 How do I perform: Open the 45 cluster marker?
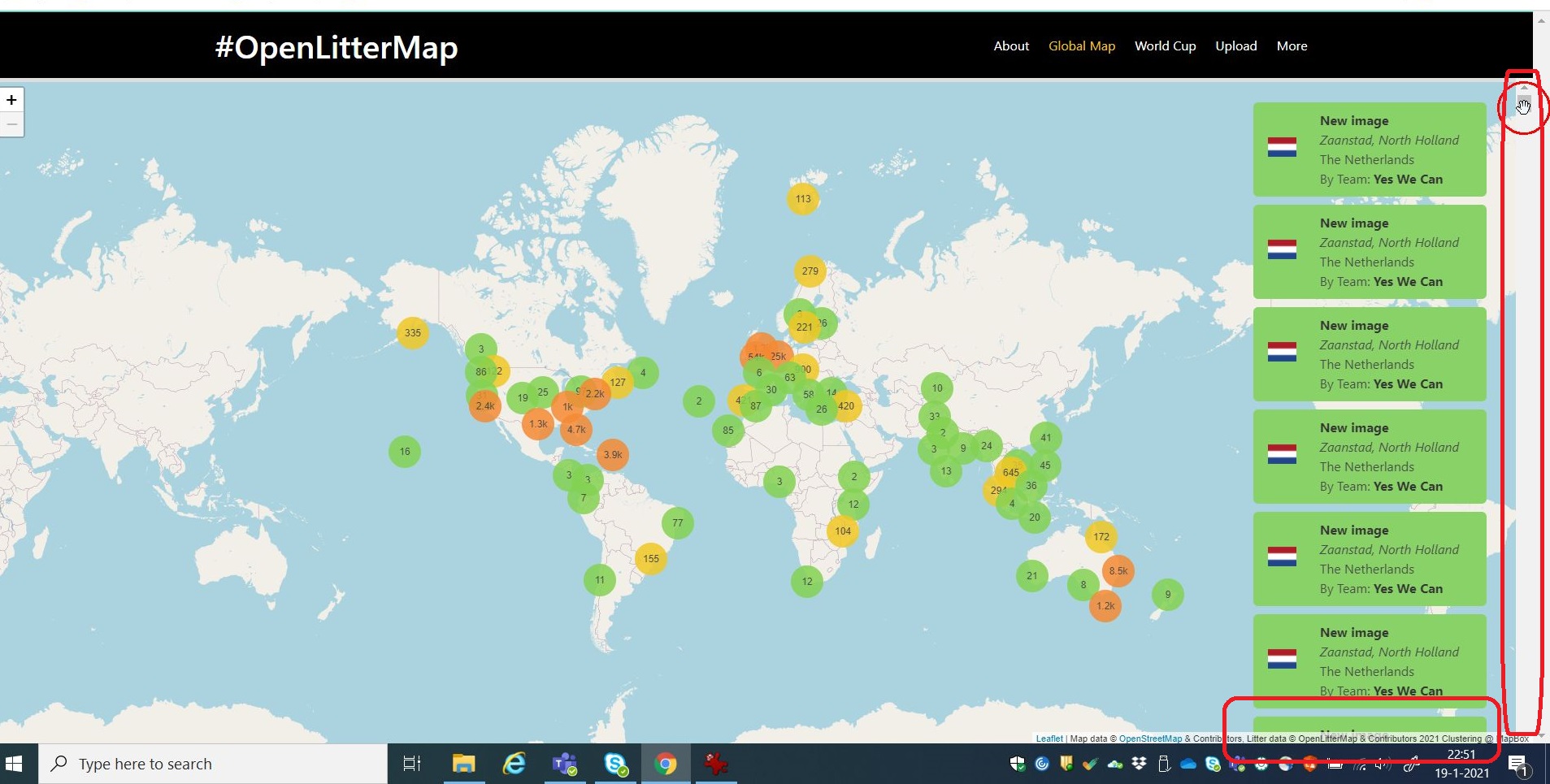[1045, 466]
